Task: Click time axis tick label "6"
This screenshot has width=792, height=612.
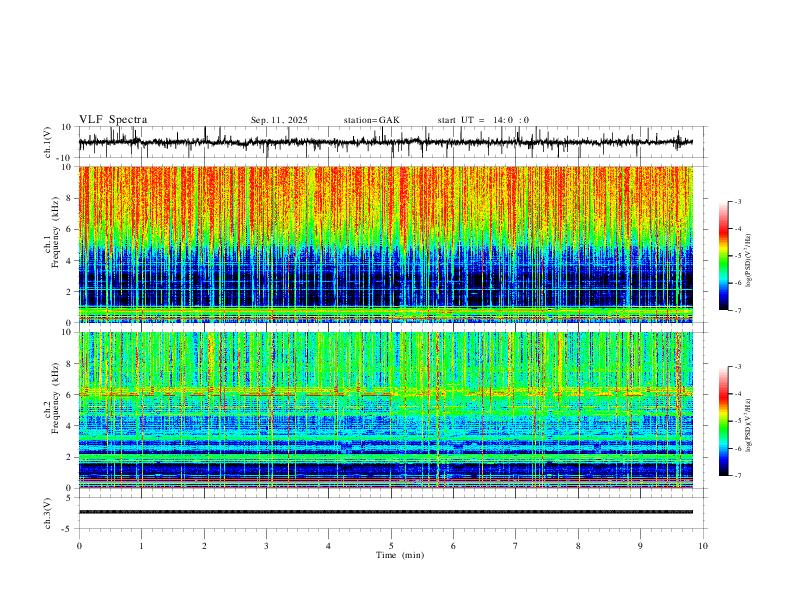Action: point(453,546)
